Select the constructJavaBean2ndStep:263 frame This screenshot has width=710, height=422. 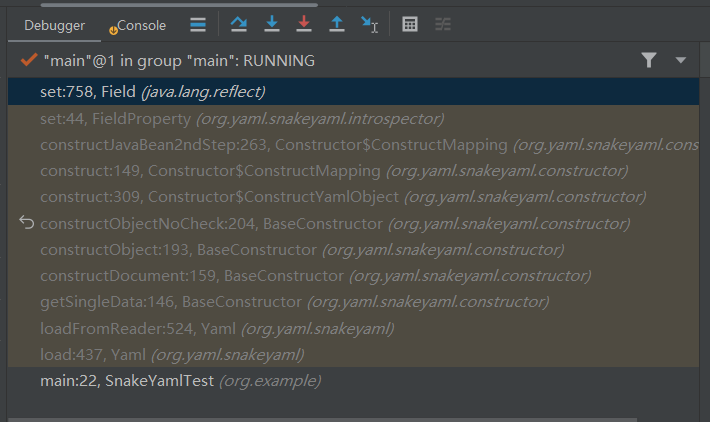pyautogui.click(x=274, y=145)
